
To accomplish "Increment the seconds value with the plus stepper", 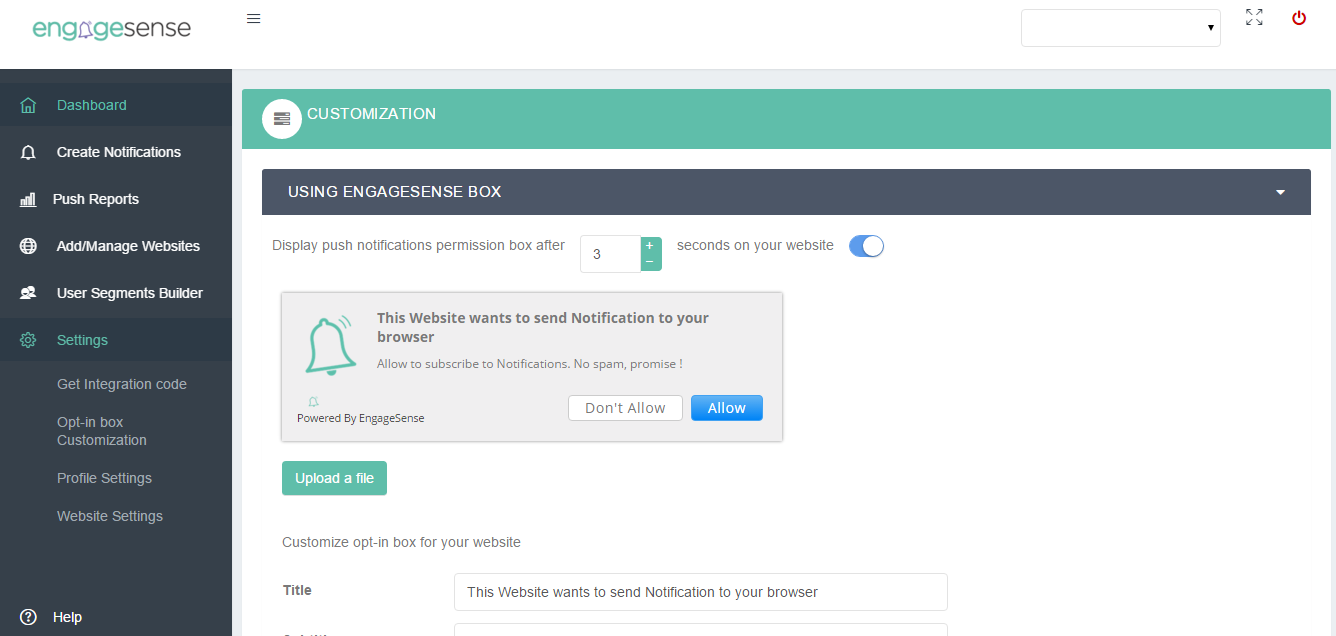I will pos(649,244).
